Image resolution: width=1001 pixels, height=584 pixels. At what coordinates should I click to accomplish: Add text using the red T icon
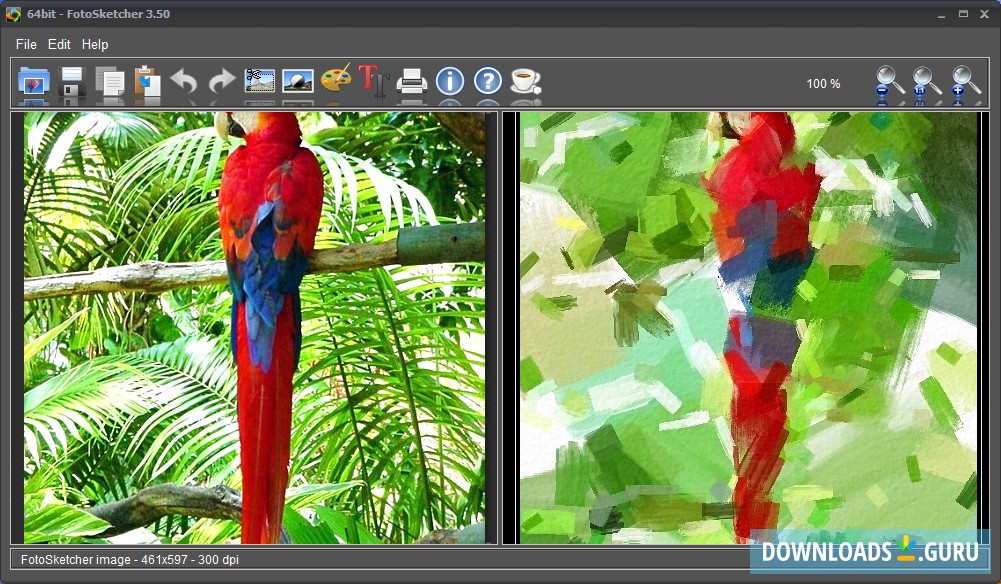(373, 81)
